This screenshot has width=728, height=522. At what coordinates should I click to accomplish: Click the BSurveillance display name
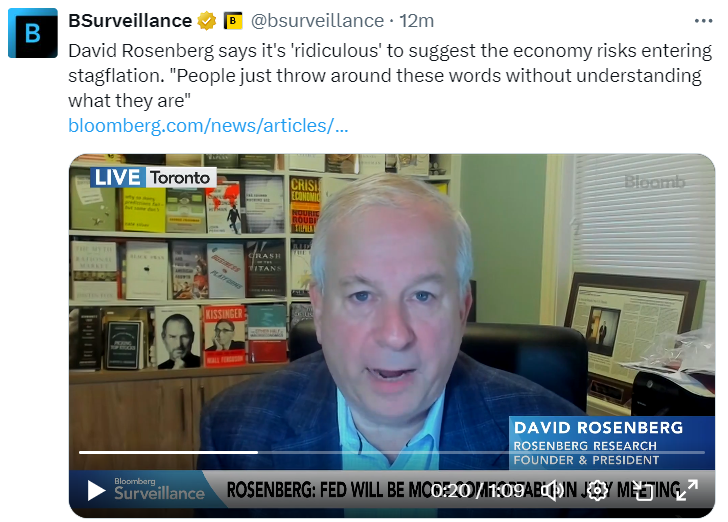coord(130,21)
